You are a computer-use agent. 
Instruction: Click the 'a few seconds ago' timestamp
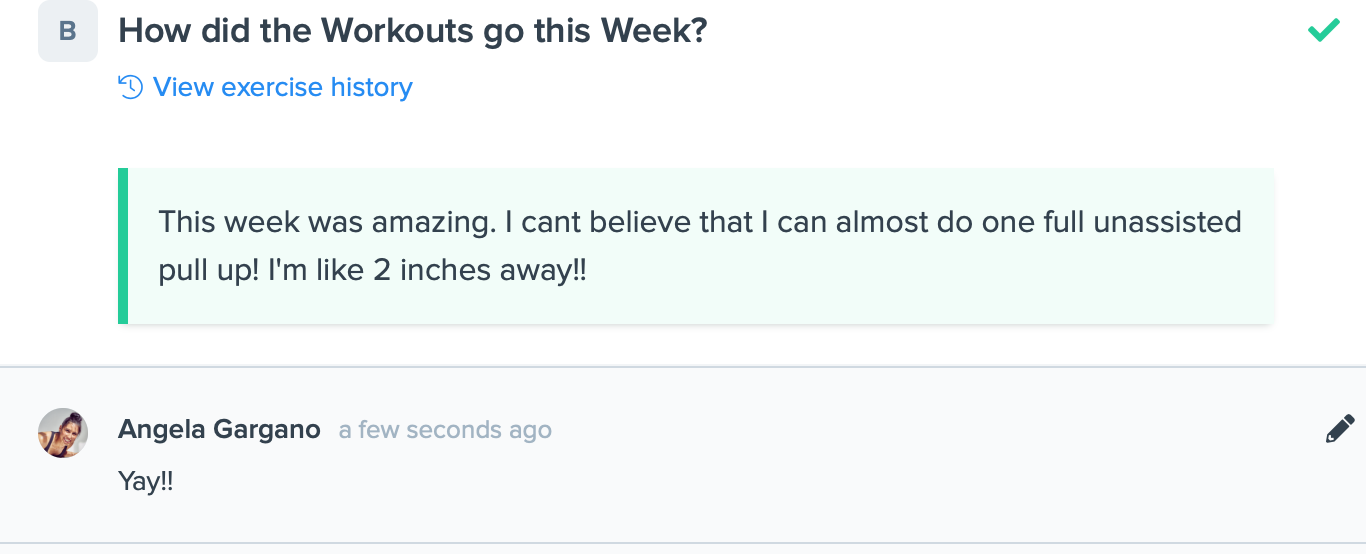coord(445,430)
